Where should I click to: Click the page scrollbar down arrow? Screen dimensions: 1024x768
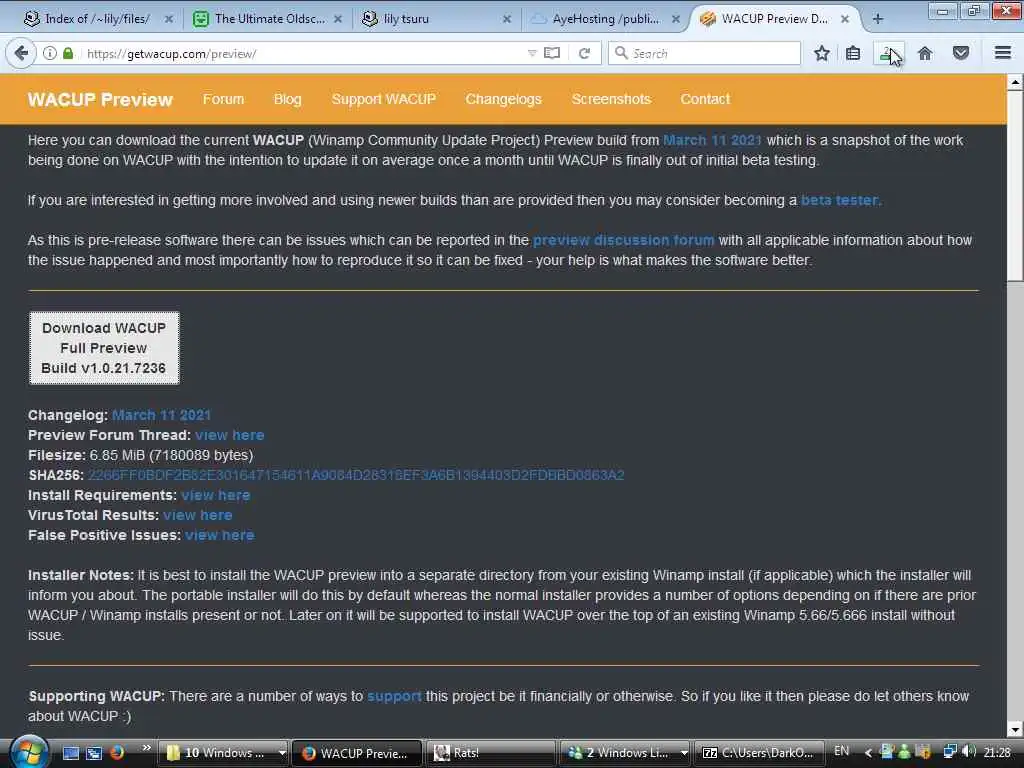point(1015,729)
